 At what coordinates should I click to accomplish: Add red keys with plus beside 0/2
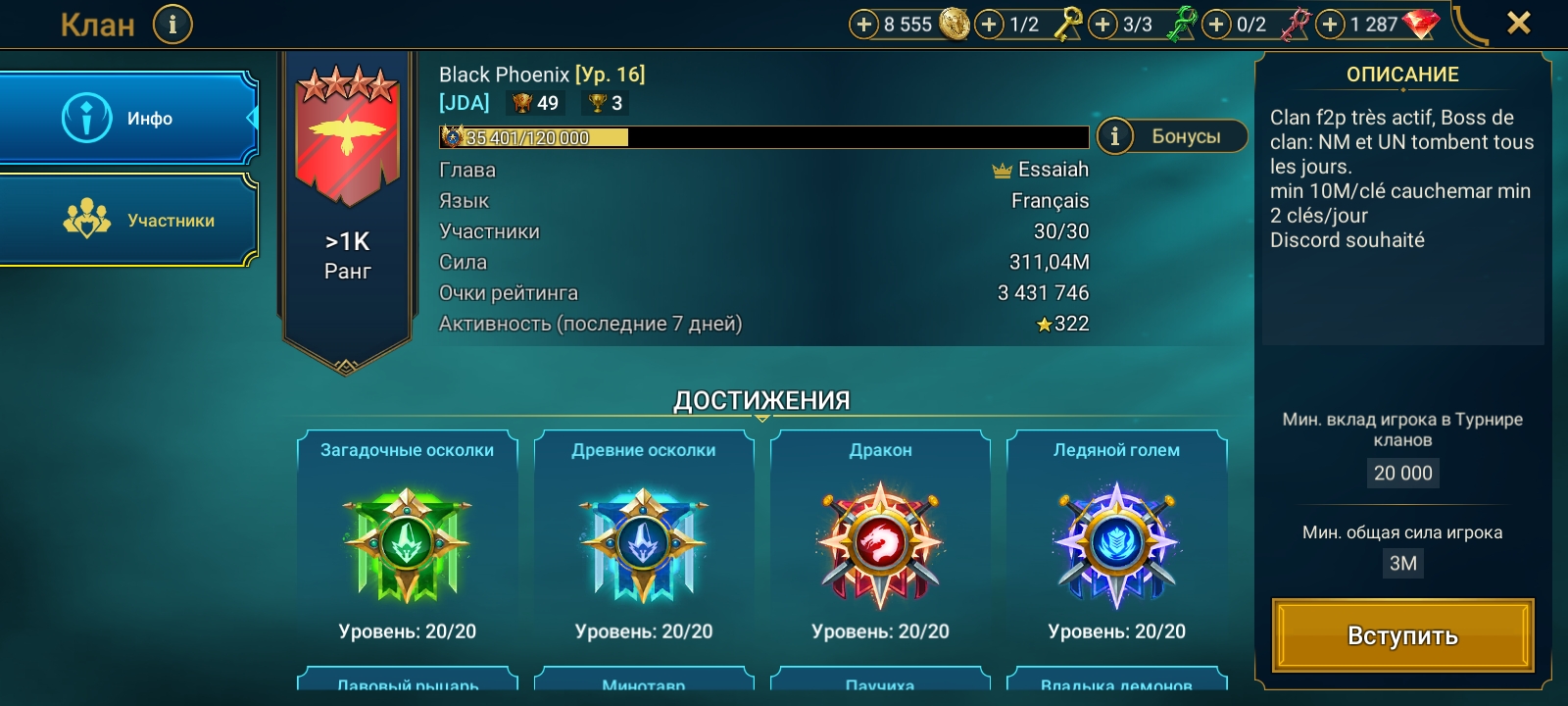(1216, 25)
